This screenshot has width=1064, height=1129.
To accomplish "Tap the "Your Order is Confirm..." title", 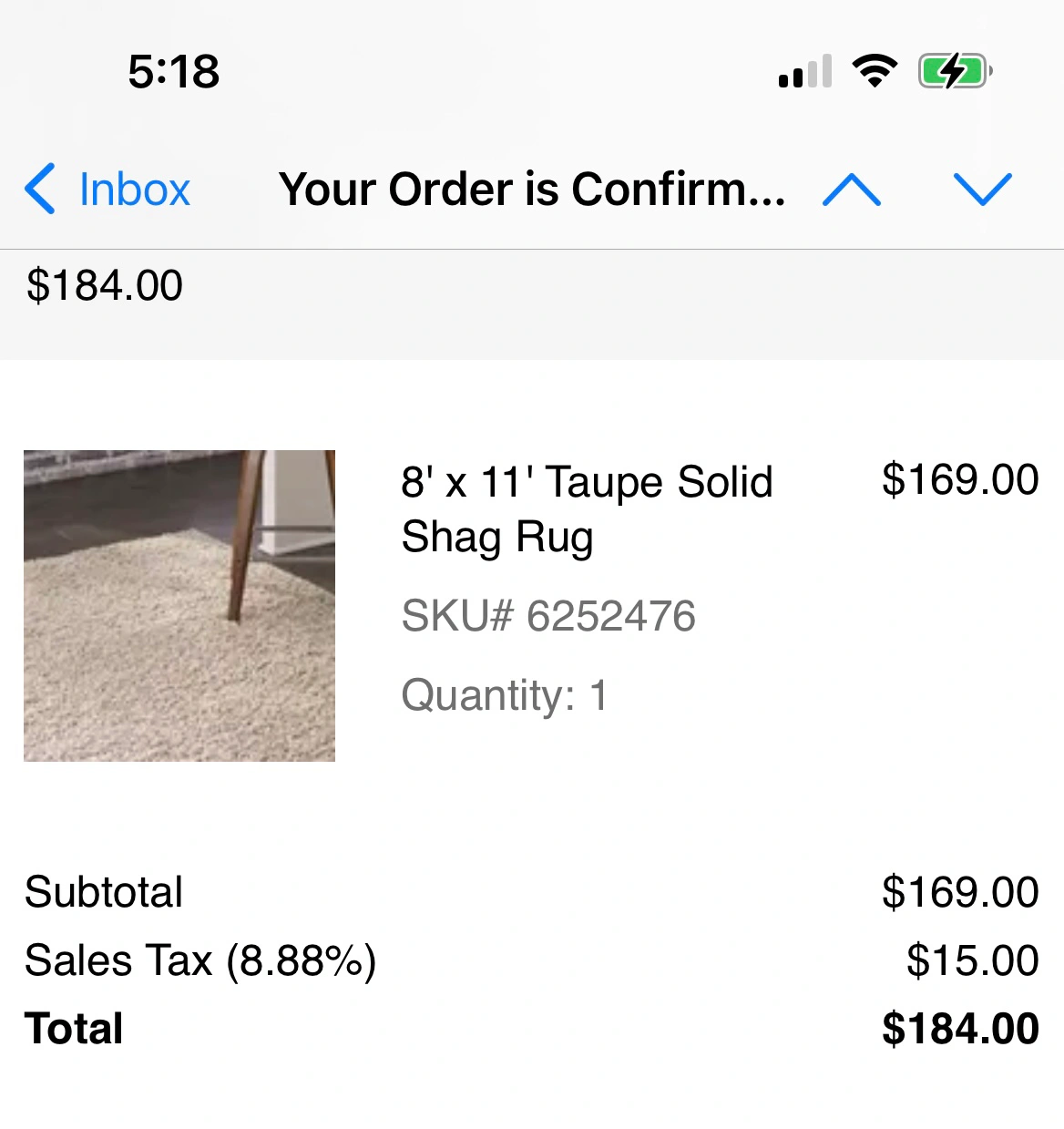I will (x=532, y=190).
